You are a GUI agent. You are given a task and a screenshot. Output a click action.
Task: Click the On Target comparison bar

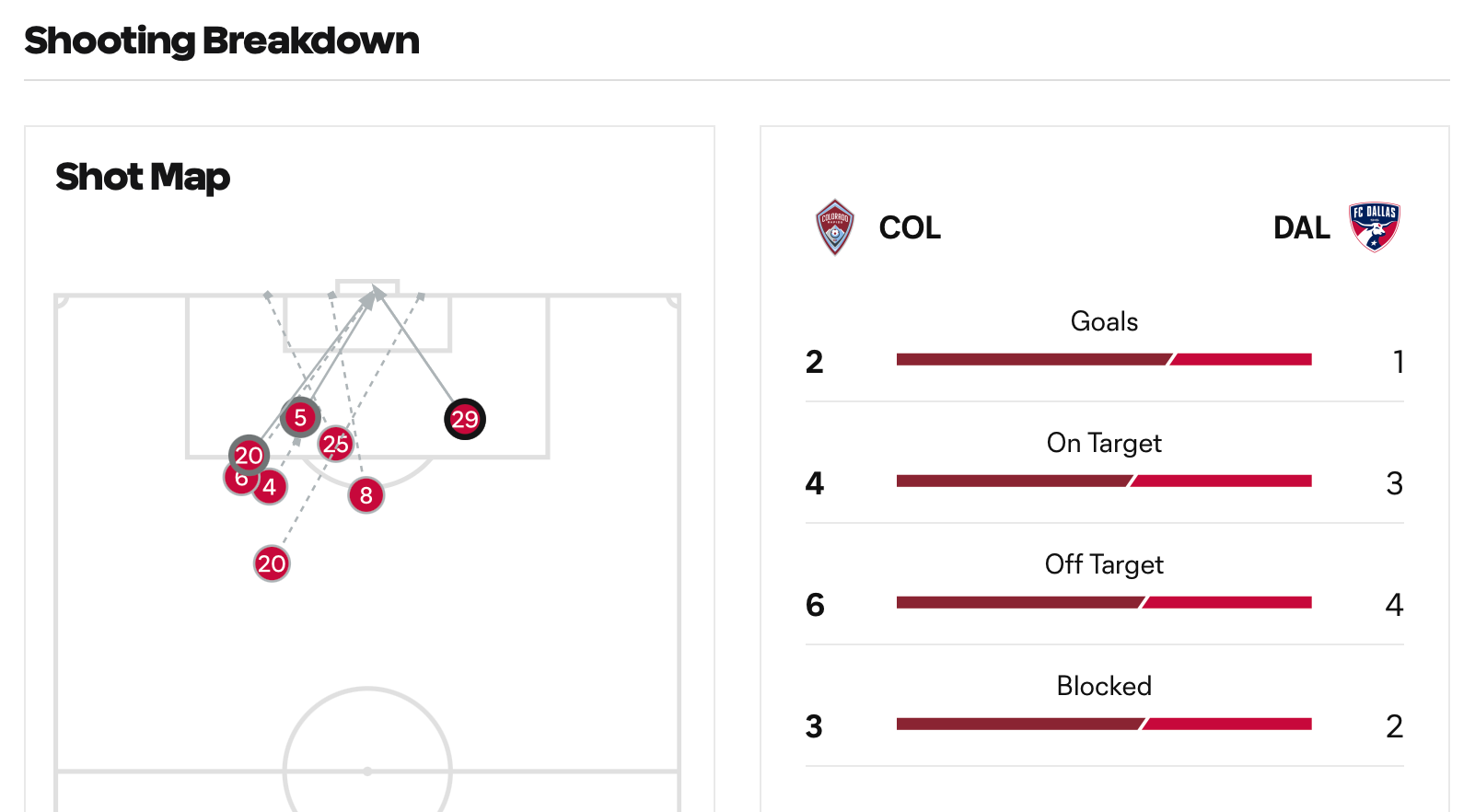tap(1104, 481)
